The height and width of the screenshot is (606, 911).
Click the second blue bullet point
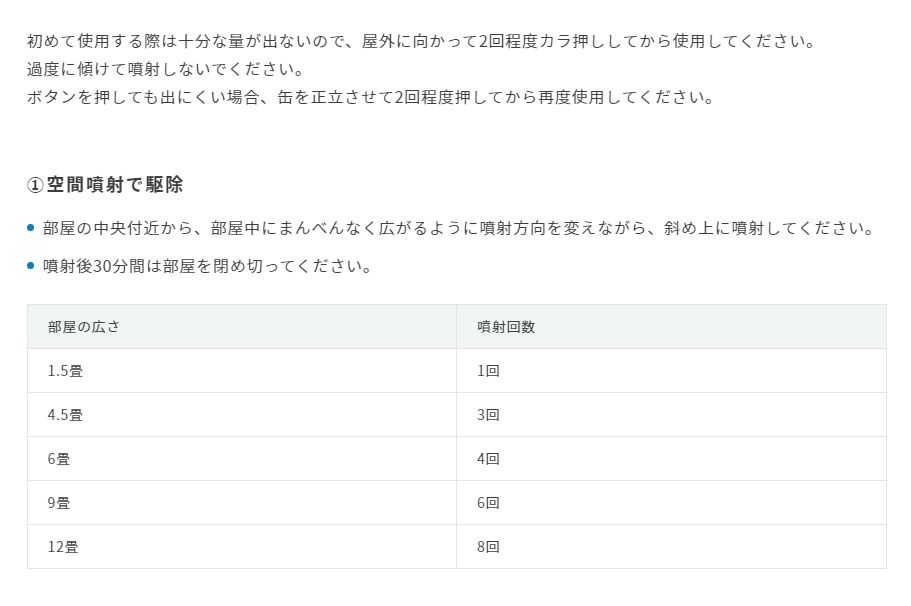click(31, 266)
